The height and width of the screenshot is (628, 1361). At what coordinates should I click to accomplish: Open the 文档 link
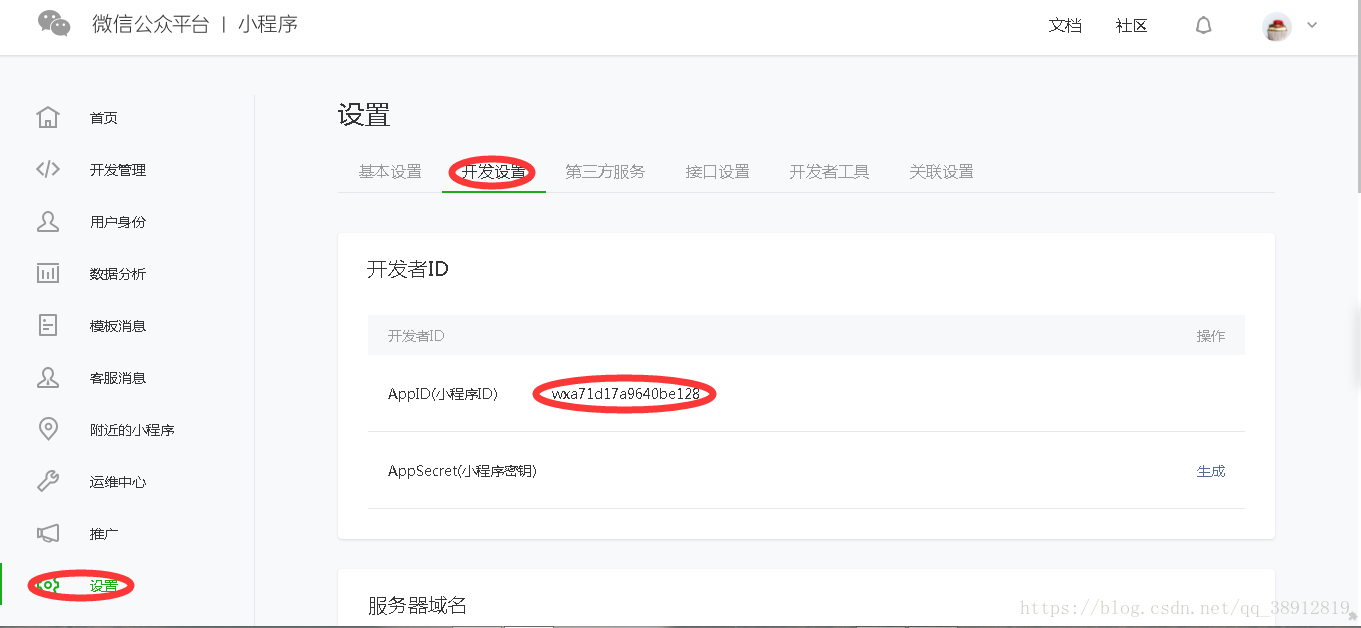coord(1065,26)
